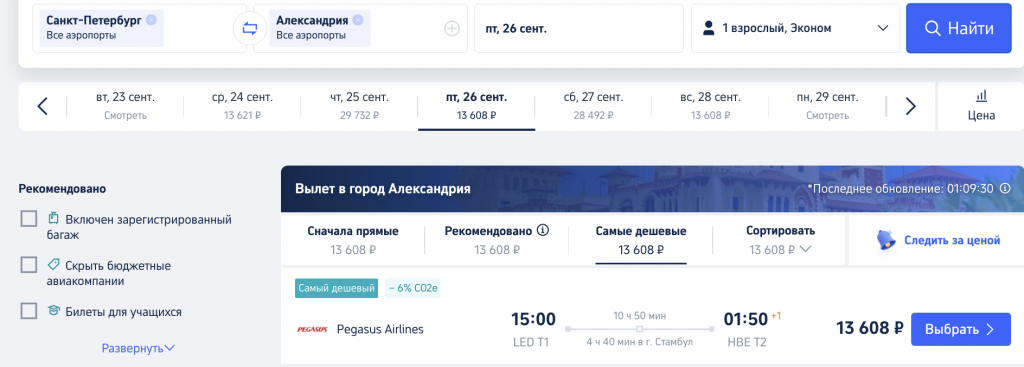Image resolution: width=1024 pixels, height=367 pixels.
Task: Show next dates with right arrow
Action: [x=911, y=106]
